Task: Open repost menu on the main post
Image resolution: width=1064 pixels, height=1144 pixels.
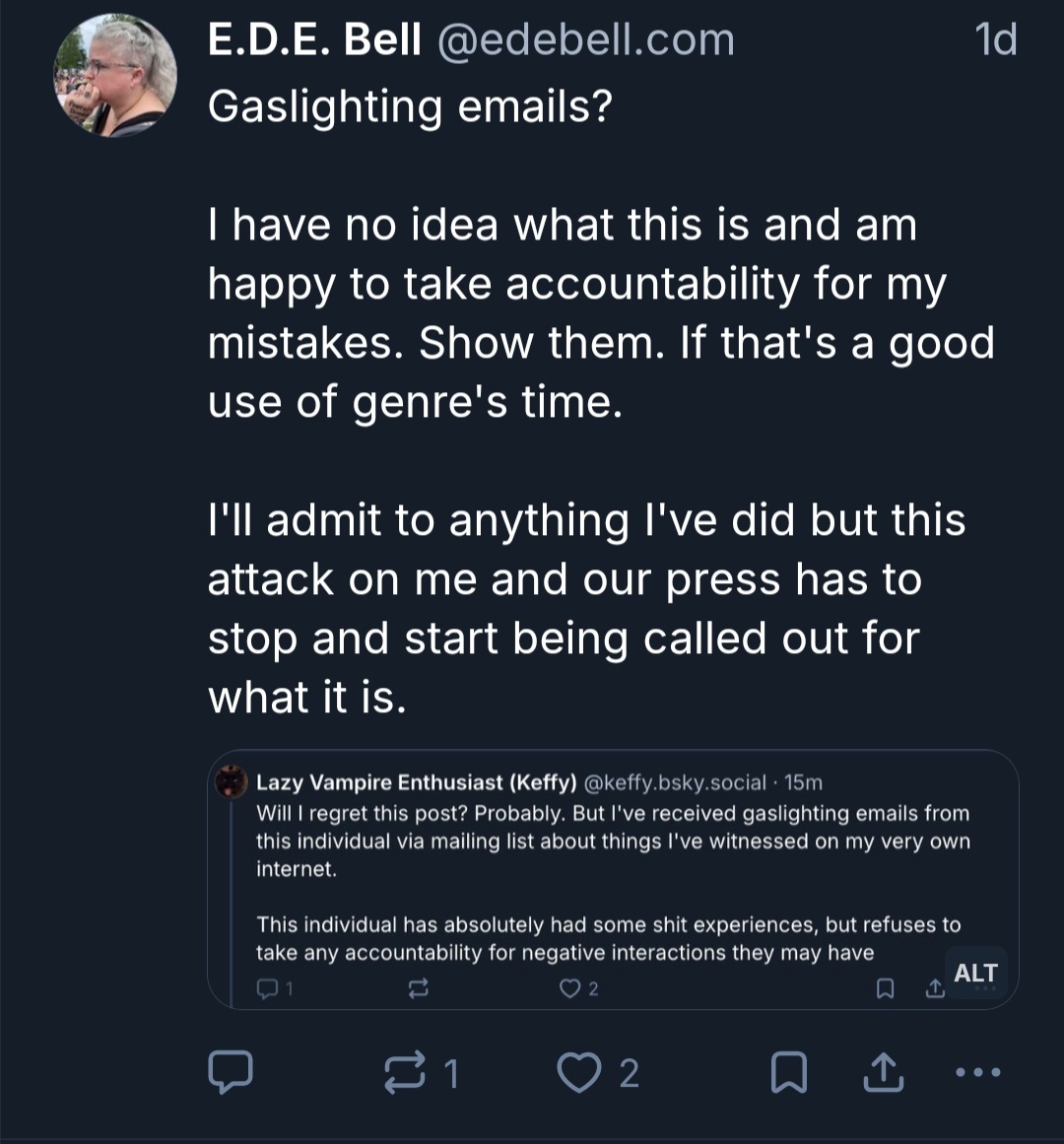Action: [x=406, y=1072]
